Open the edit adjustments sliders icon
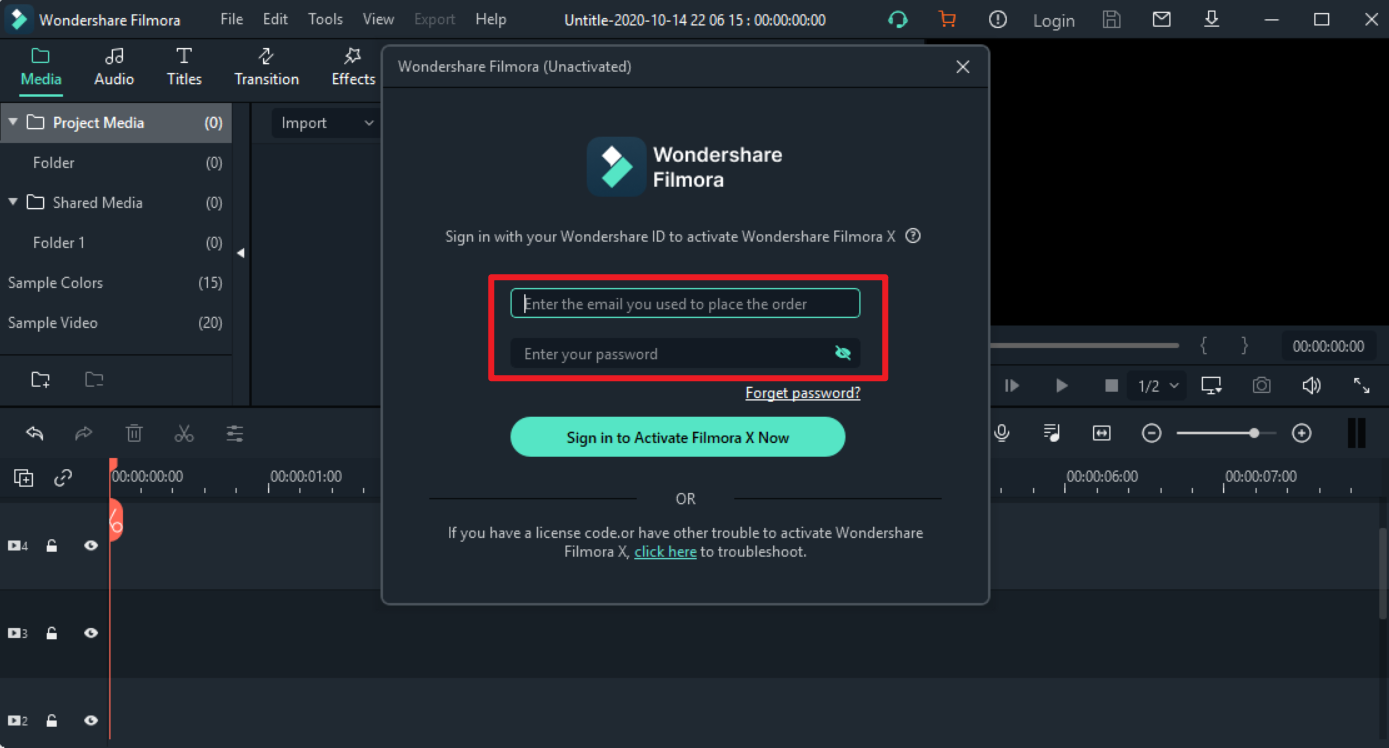This screenshot has height=748, width=1389. pos(234,433)
